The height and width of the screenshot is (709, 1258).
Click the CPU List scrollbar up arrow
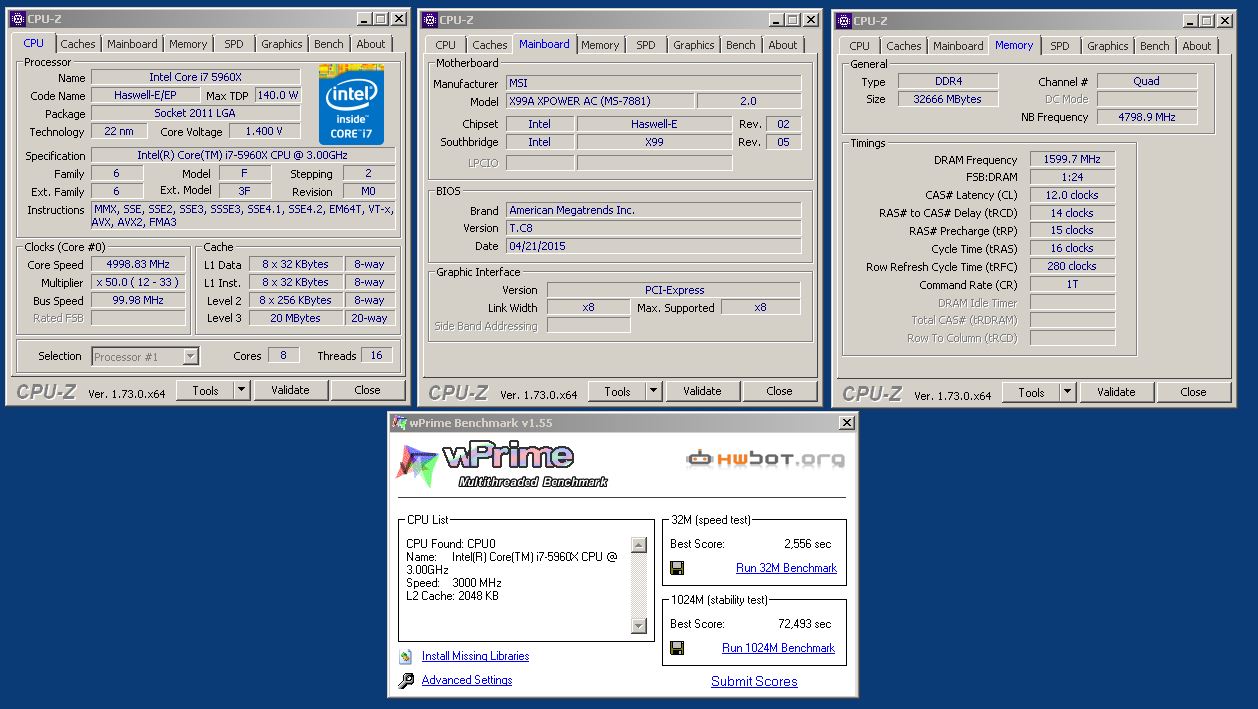(640, 545)
